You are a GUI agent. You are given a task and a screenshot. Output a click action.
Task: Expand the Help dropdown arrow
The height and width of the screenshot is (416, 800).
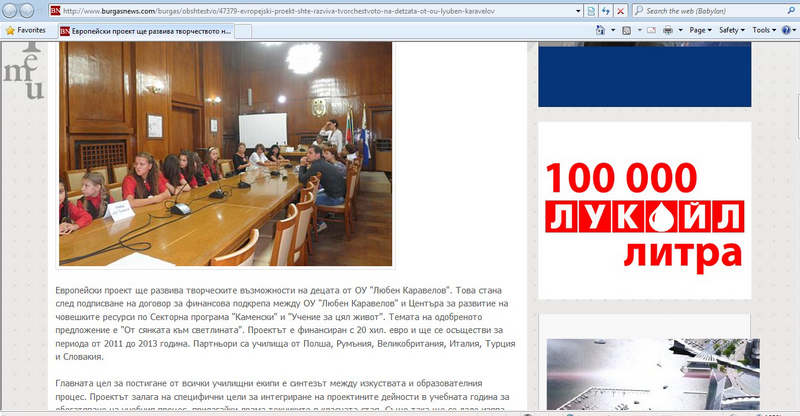point(795,30)
